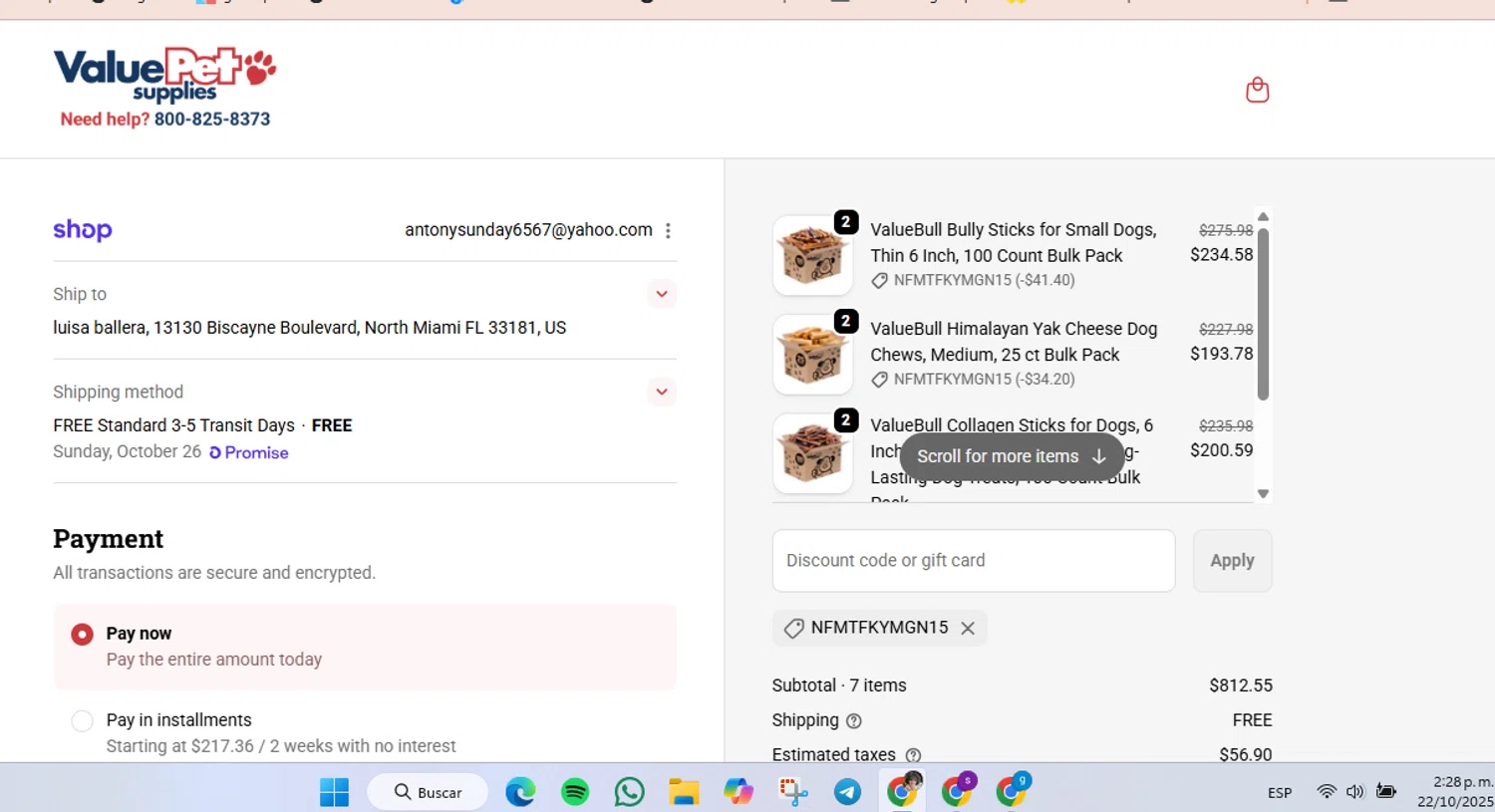Open the account options three-dot menu
The width and height of the screenshot is (1495, 812).
668,230
